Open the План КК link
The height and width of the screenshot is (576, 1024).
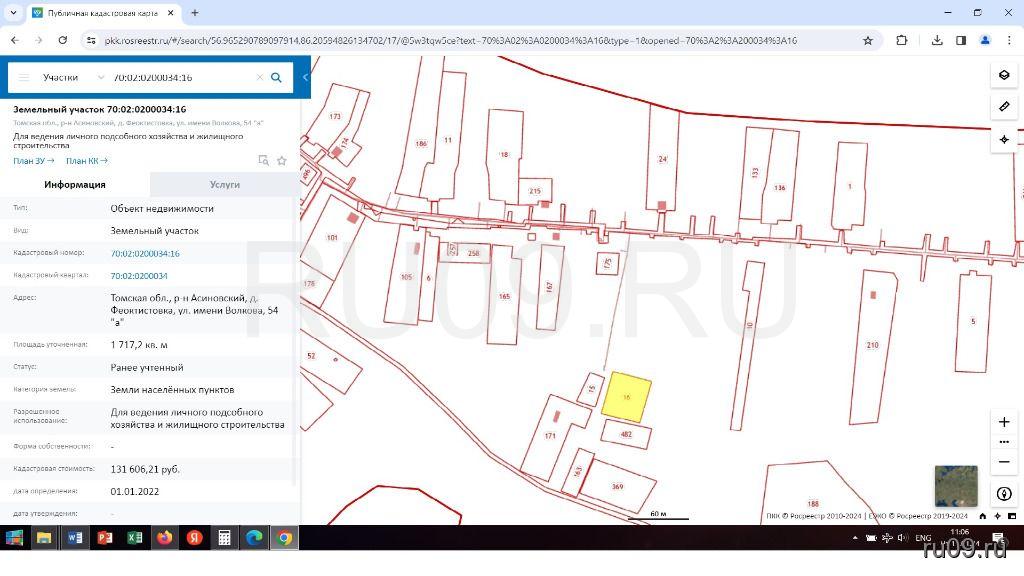86,160
